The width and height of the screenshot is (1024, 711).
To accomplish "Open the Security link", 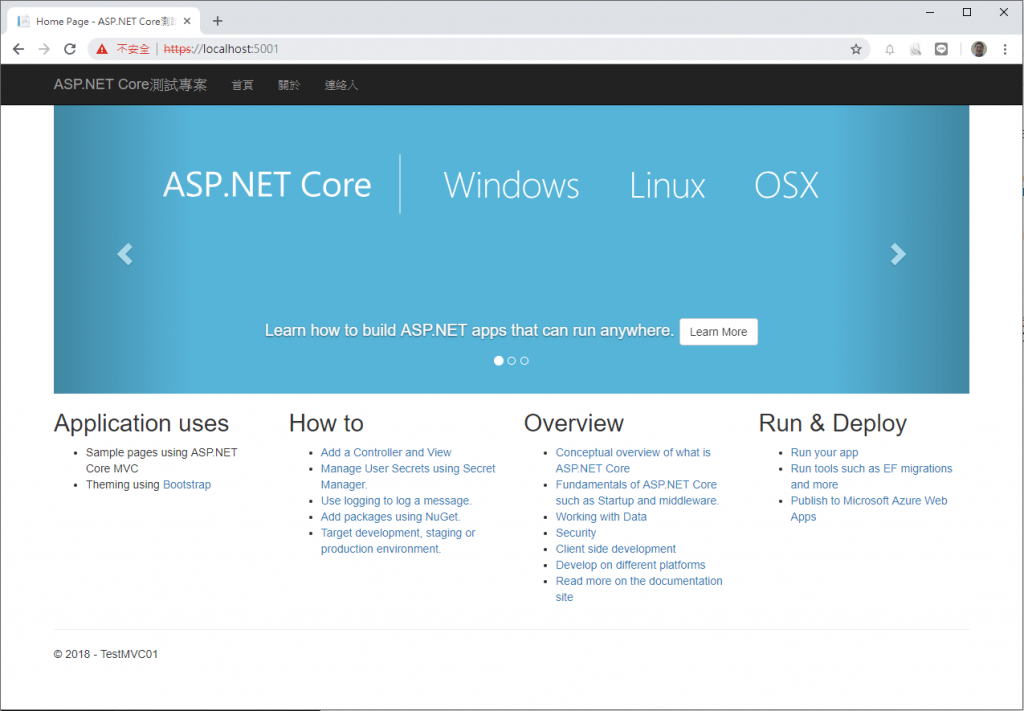I will tap(575, 533).
